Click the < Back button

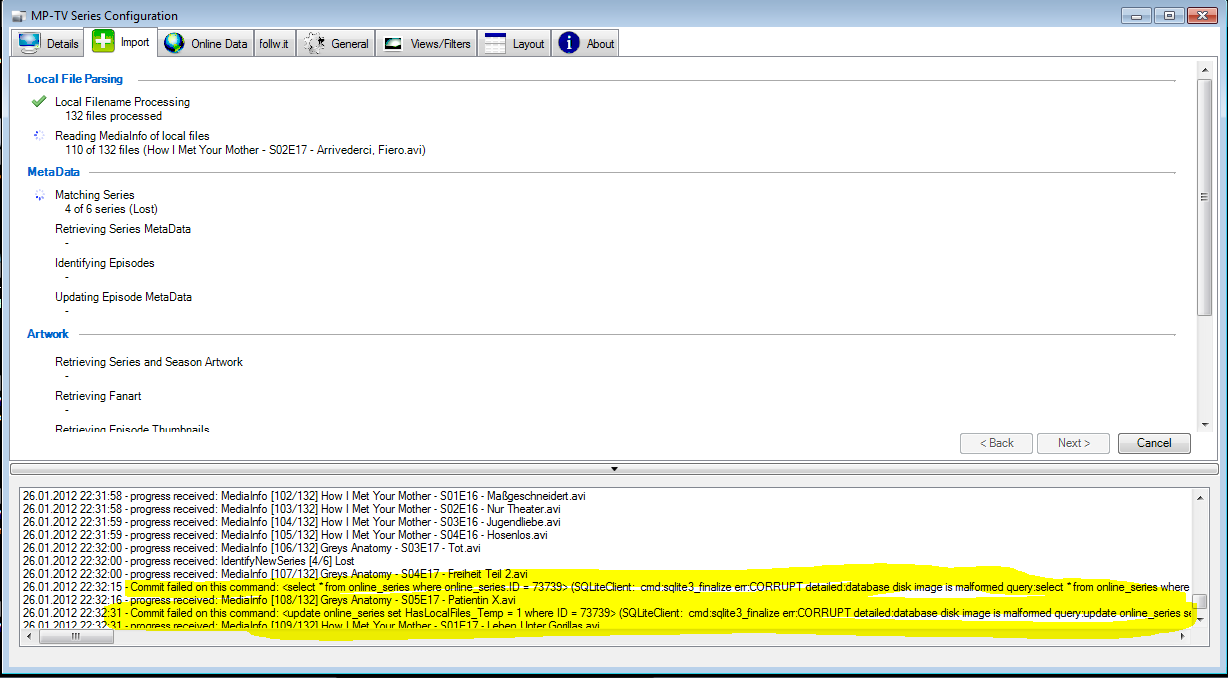996,443
